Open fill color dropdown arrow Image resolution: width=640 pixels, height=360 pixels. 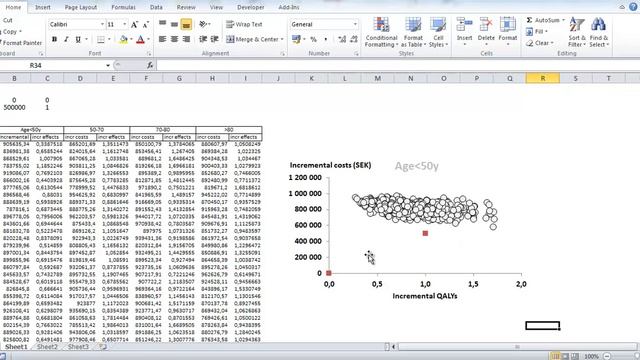pos(131,40)
